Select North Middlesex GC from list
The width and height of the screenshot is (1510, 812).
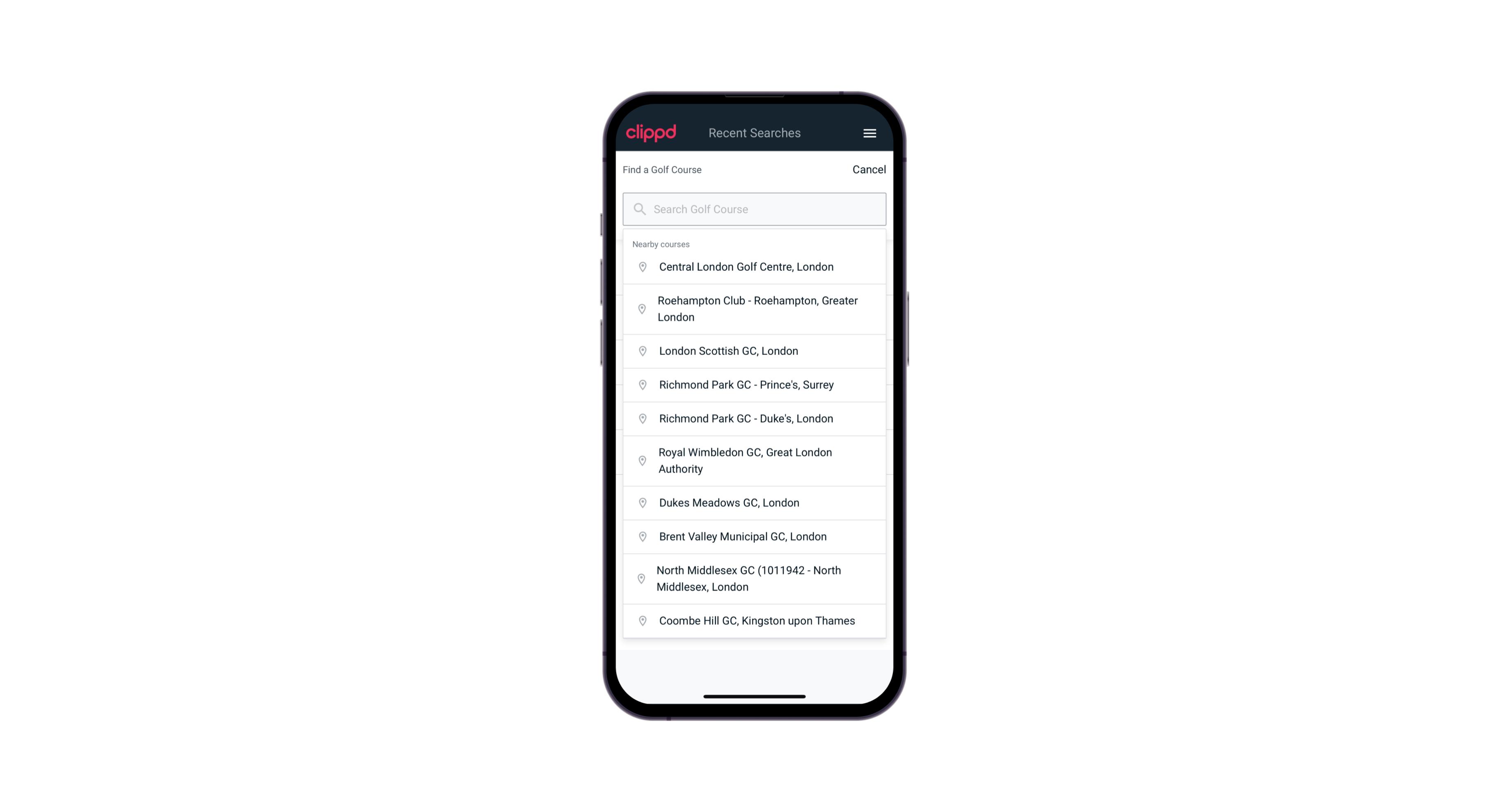[755, 578]
